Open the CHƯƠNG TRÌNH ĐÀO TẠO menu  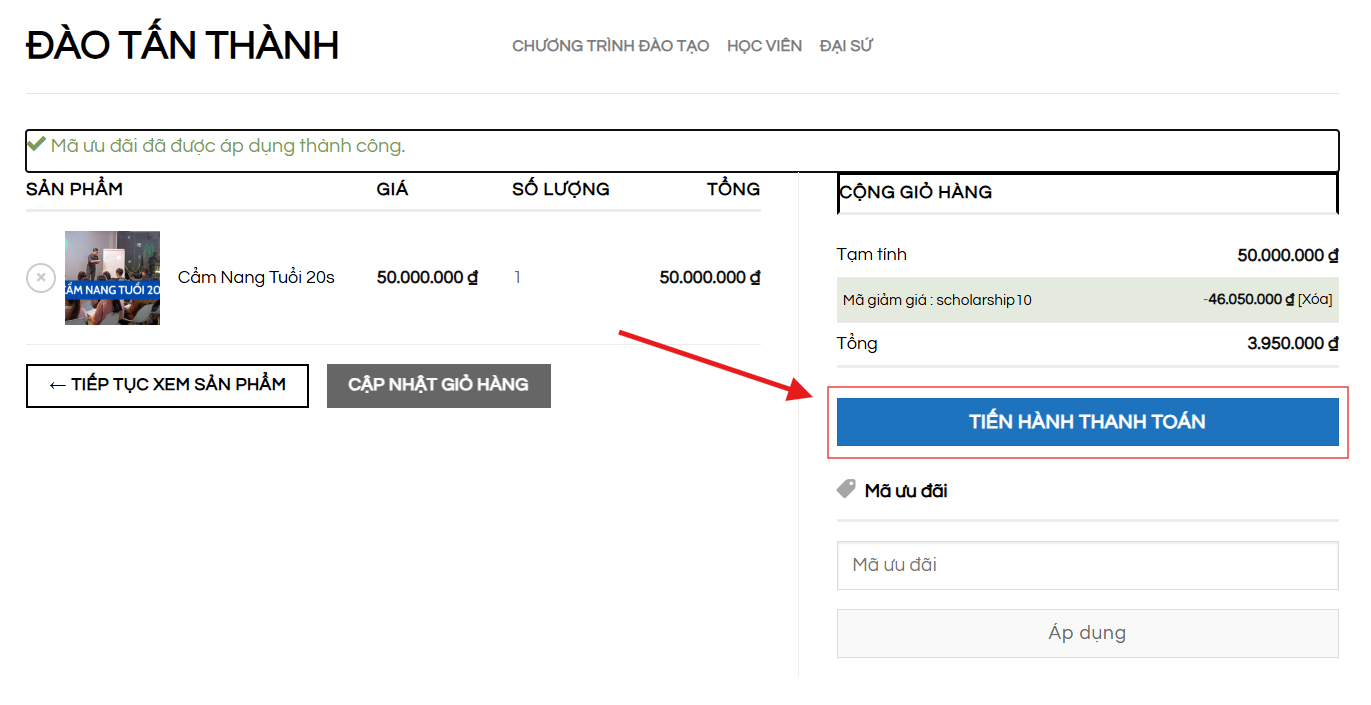point(610,46)
